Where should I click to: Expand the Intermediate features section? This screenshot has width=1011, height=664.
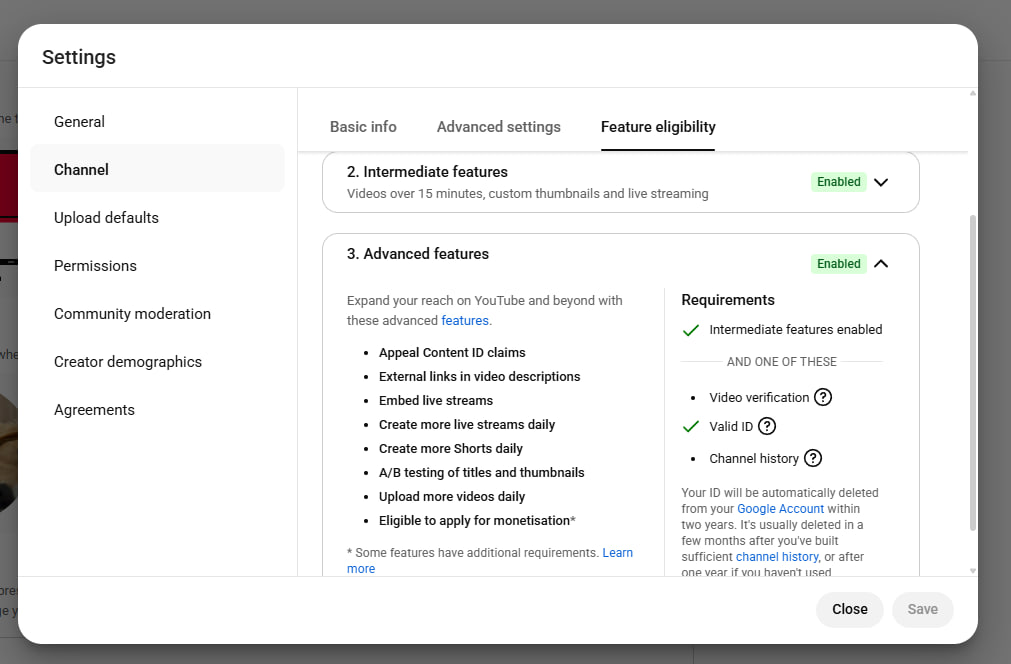(881, 182)
